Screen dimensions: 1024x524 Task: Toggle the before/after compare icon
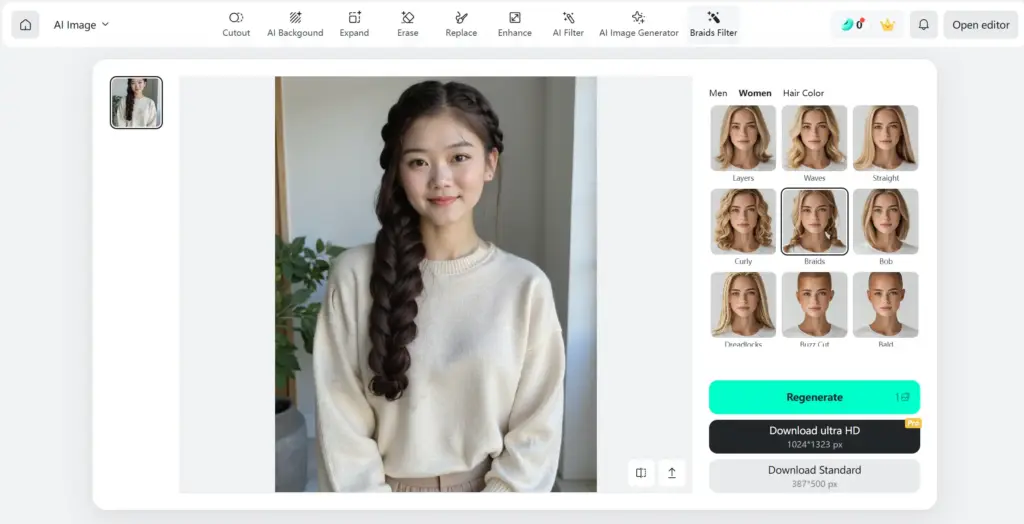(641, 473)
